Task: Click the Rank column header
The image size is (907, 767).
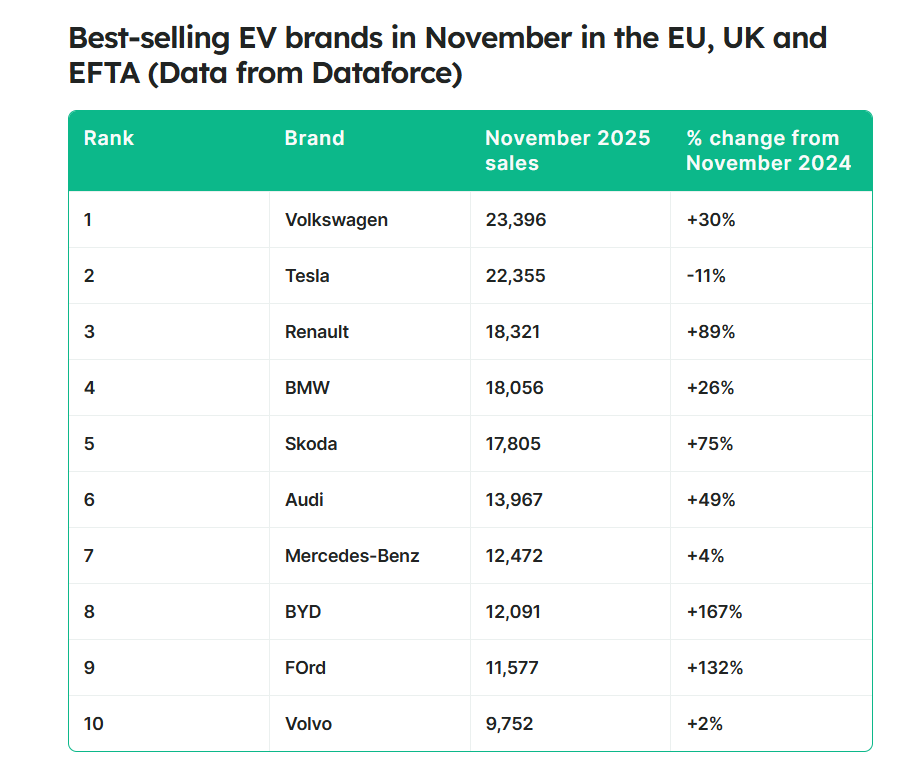Action: pyautogui.click(x=109, y=139)
